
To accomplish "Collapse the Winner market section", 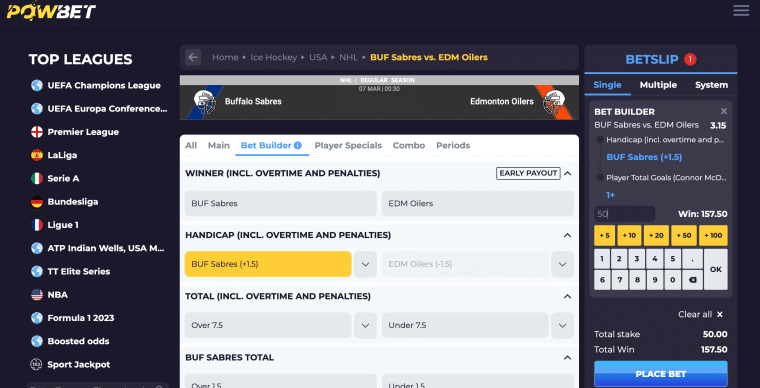I will (568, 173).
